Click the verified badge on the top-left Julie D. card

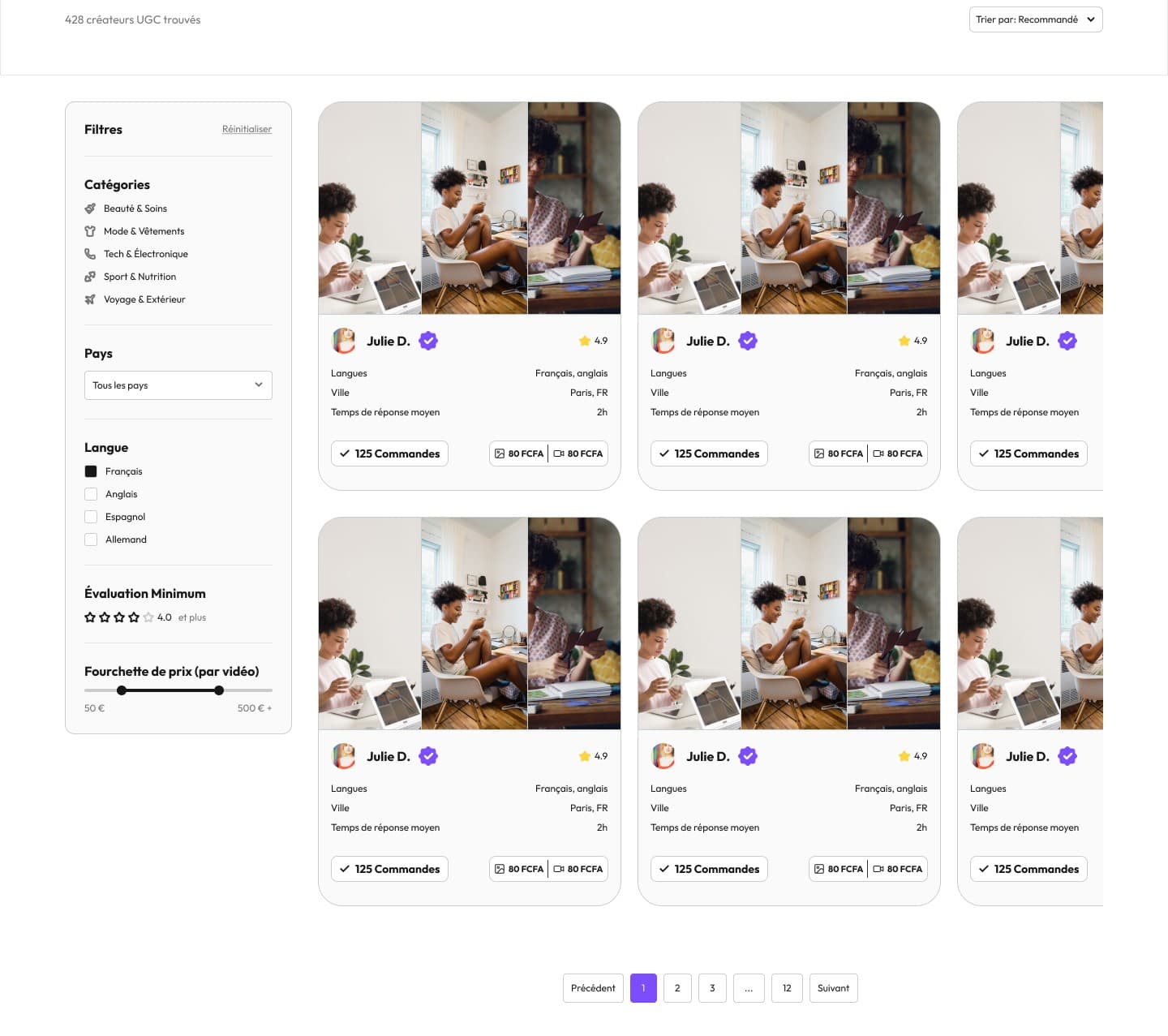(x=428, y=341)
